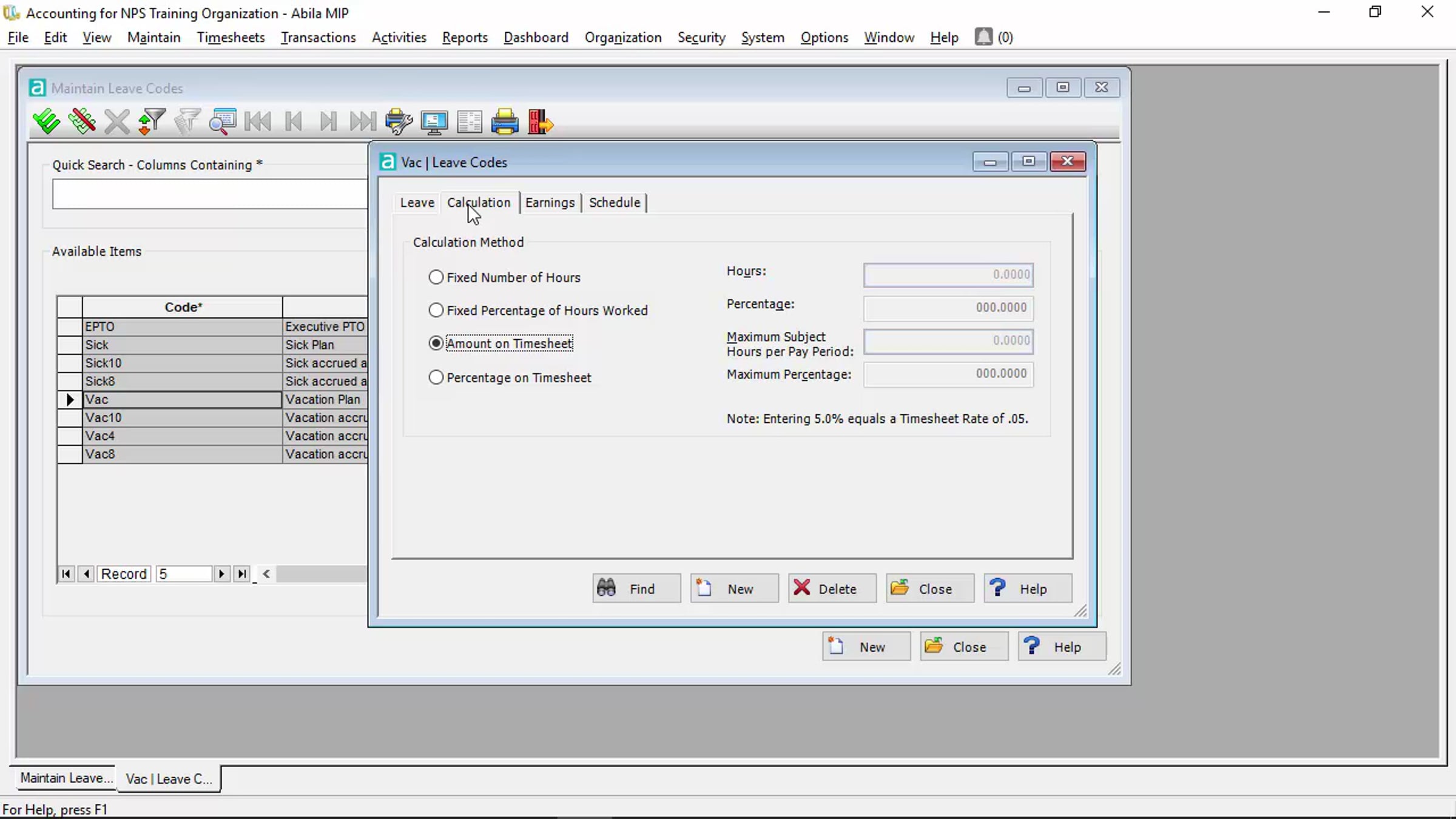Go to last record using toolbar arrow
This screenshot has height=819, width=1456.
click(363, 122)
